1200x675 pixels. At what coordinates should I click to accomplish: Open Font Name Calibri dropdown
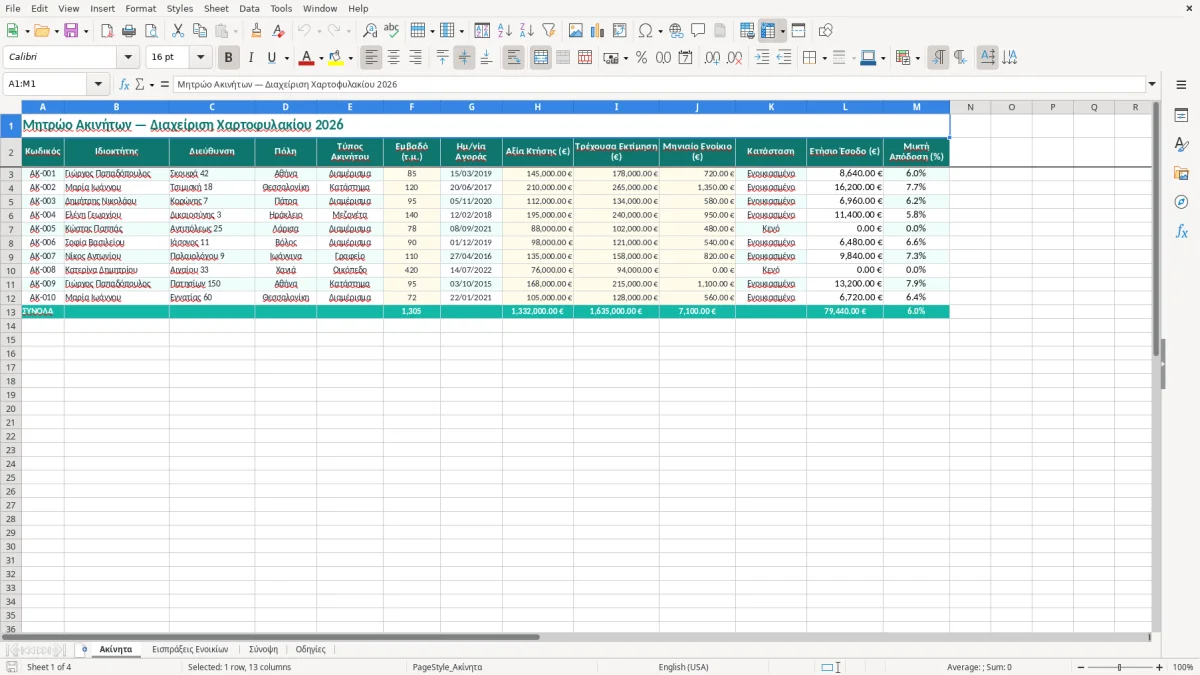click(x=127, y=58)
